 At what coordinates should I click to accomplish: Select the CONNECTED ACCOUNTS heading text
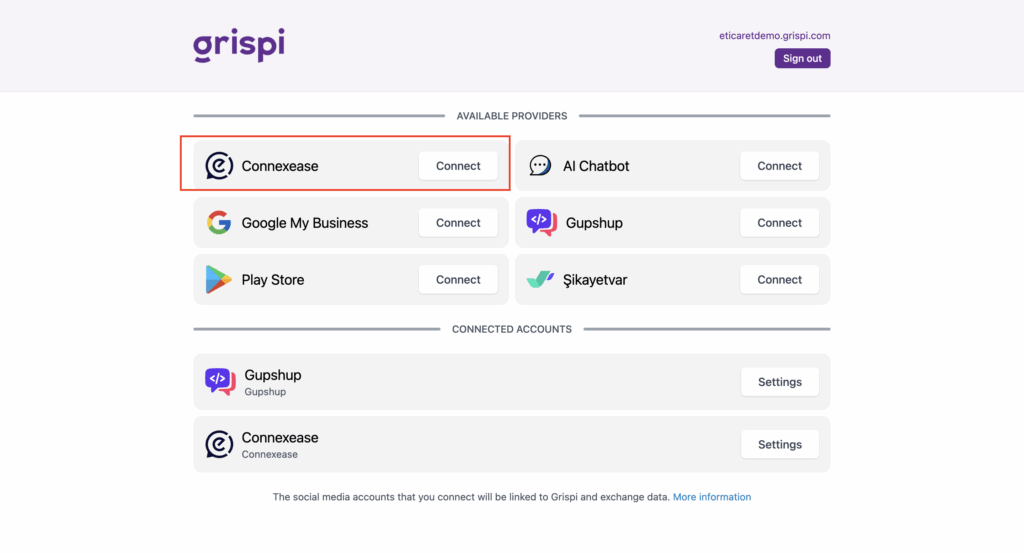512,329
